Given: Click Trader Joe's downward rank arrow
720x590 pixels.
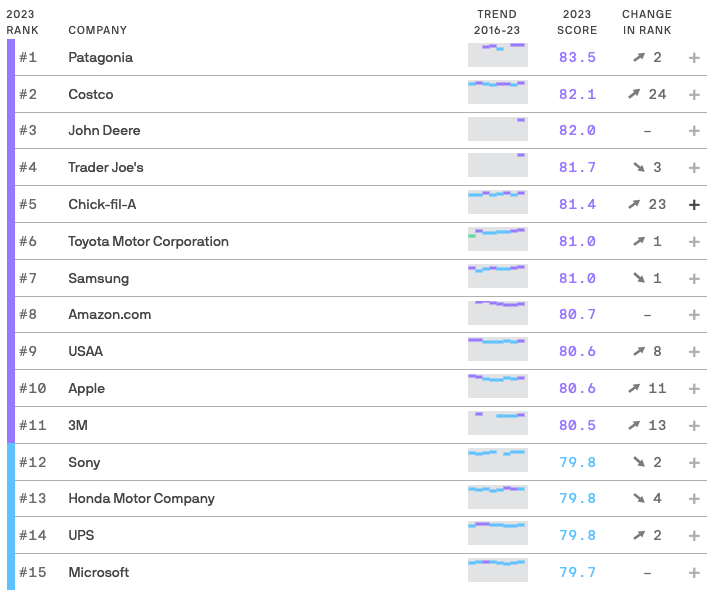Looking at the screenshot, I should tap(639, 167).
